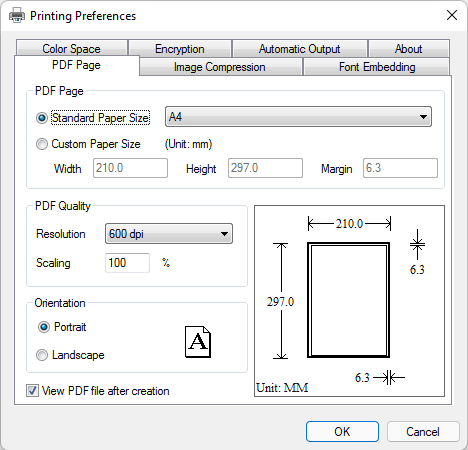Select Standard Paper Size radio button

(42, 118)
